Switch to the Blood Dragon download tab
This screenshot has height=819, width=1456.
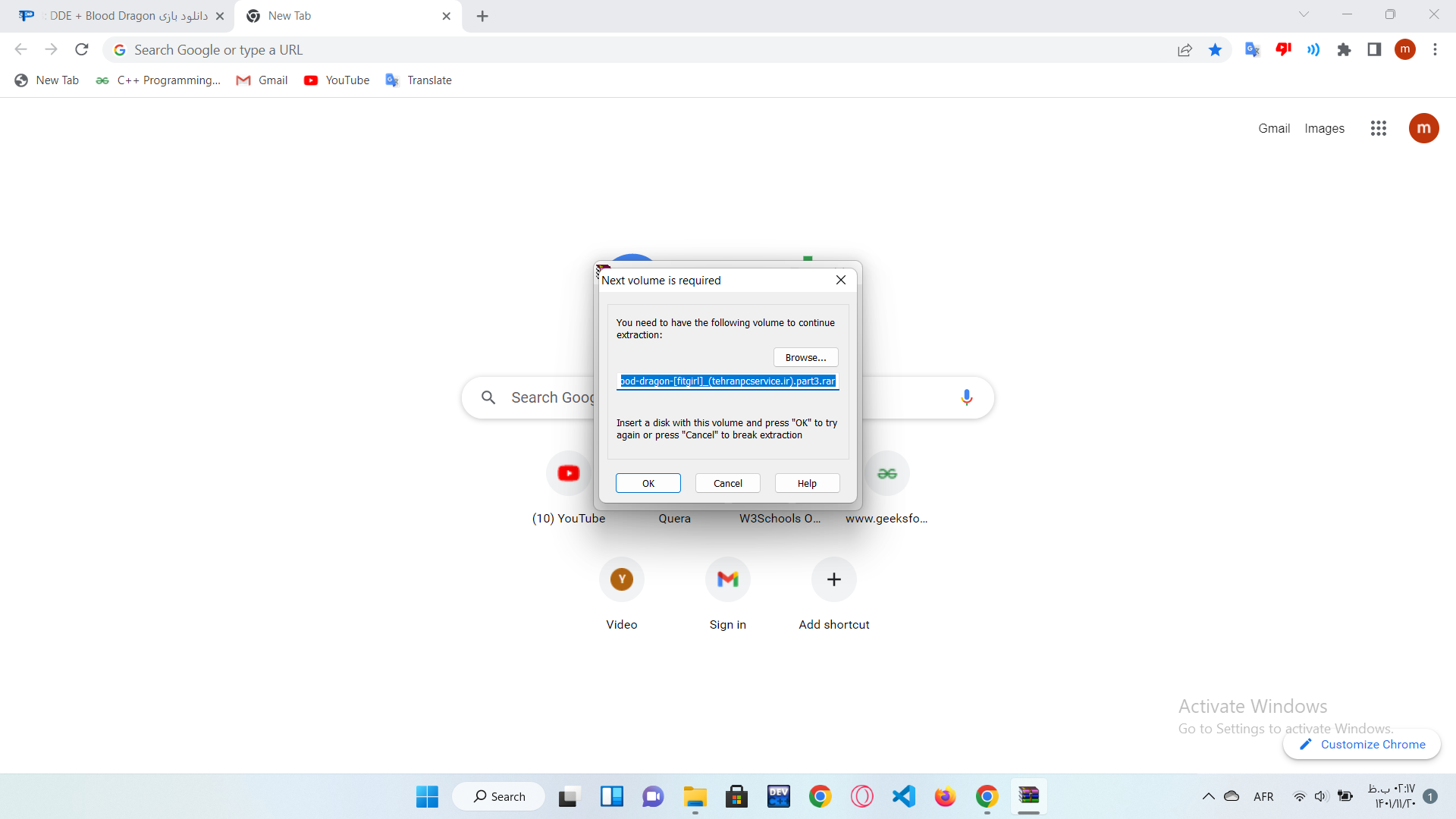coord(121,16)
